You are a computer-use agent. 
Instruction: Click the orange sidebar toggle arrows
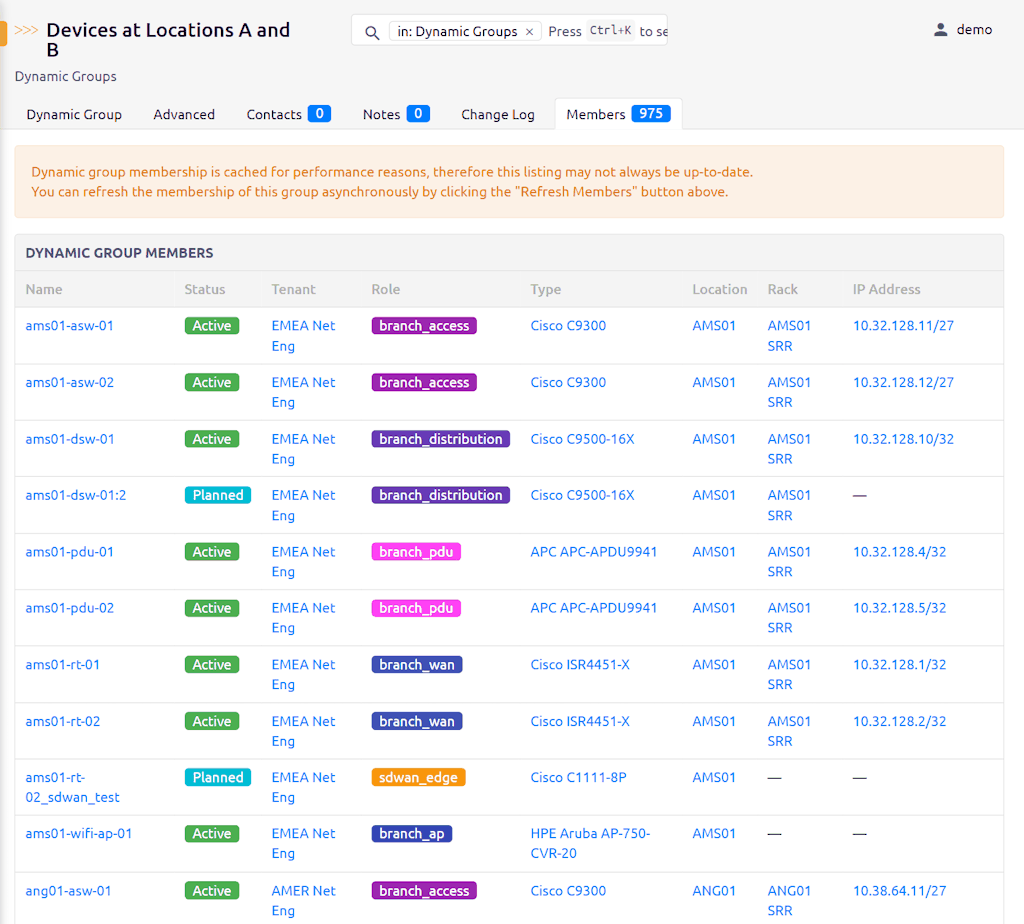[26, 30]
